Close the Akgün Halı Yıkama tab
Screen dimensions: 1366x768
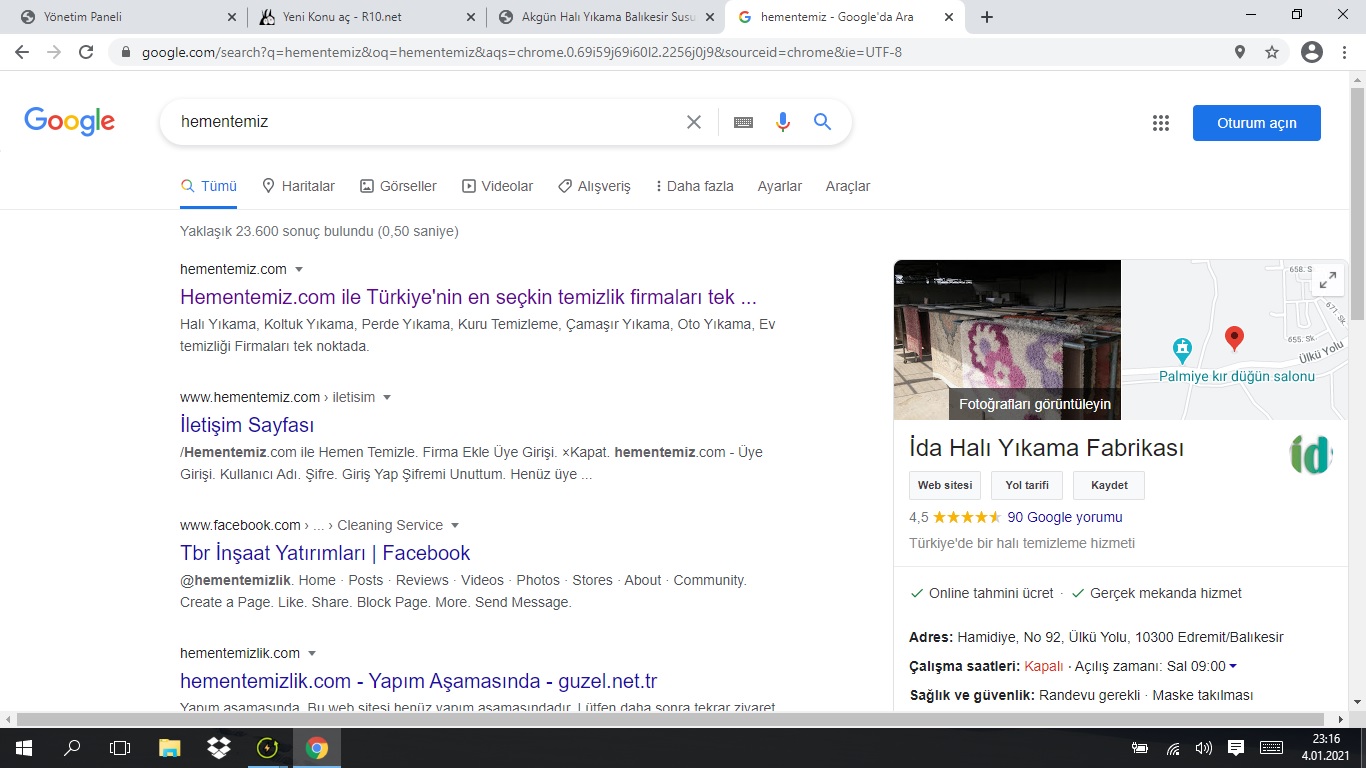710,17
